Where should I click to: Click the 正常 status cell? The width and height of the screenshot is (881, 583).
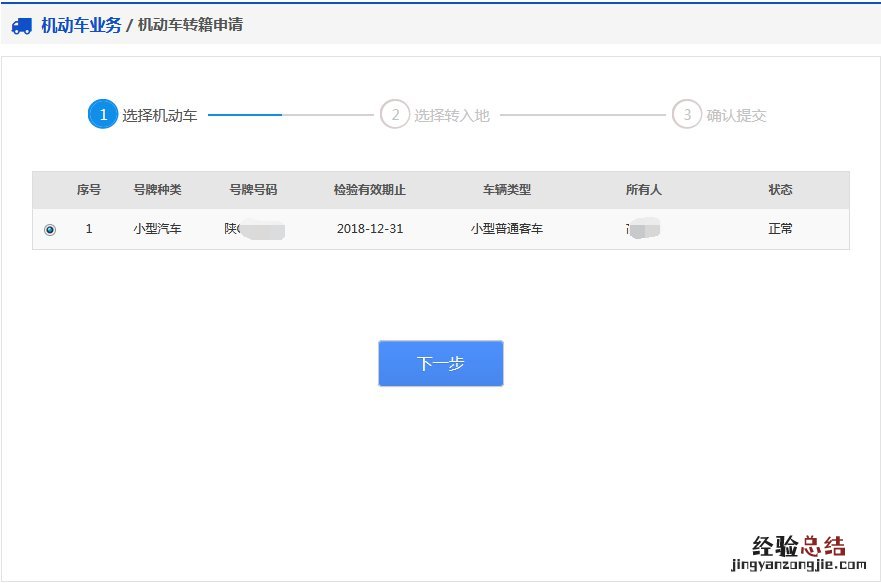click(780, 229)
